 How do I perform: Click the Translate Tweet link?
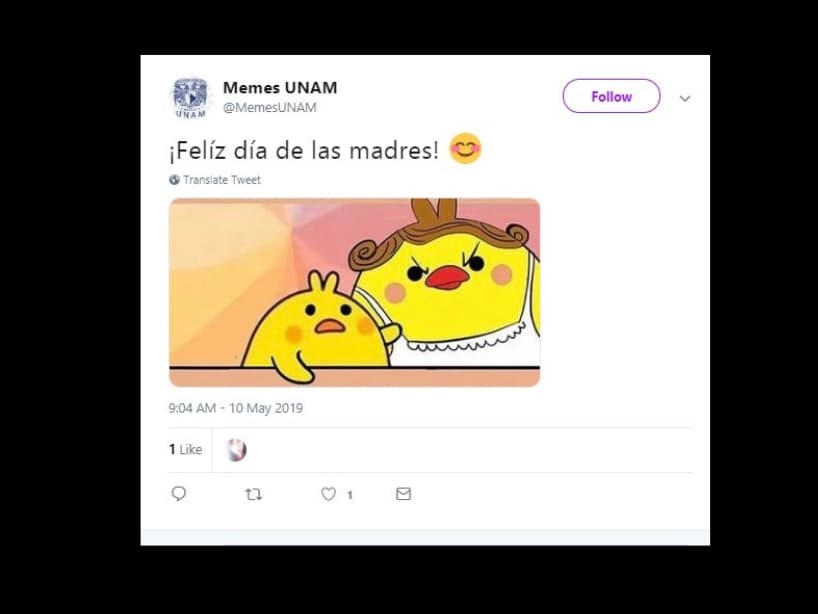click(222, 180)
